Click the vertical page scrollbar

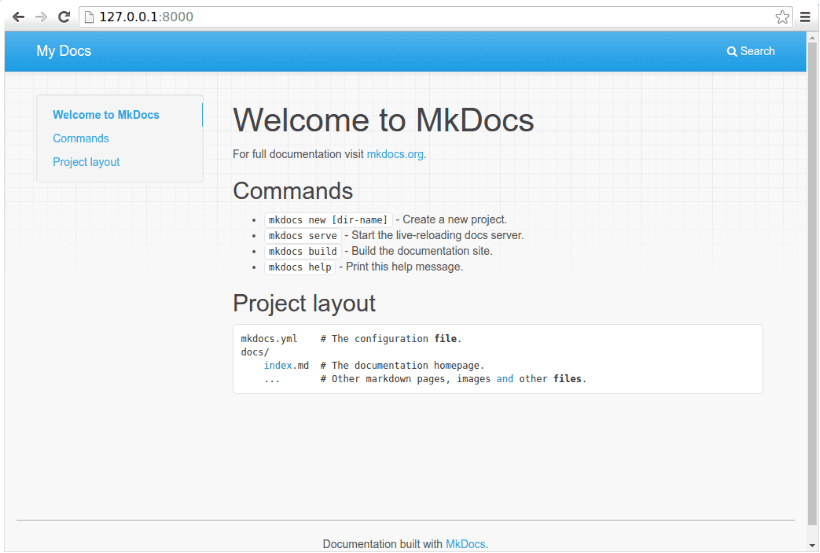tap(812, 300)
